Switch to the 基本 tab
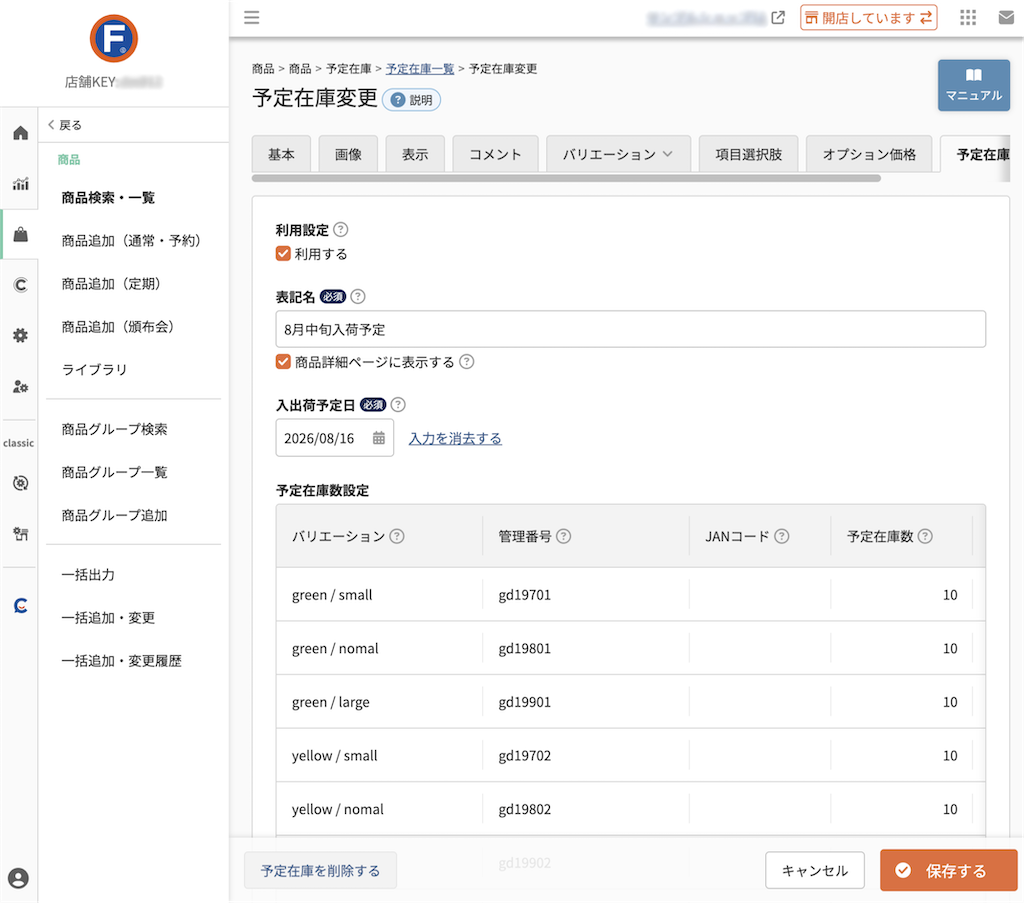Screen dimensions: 1024x903 tap(281, 154)
